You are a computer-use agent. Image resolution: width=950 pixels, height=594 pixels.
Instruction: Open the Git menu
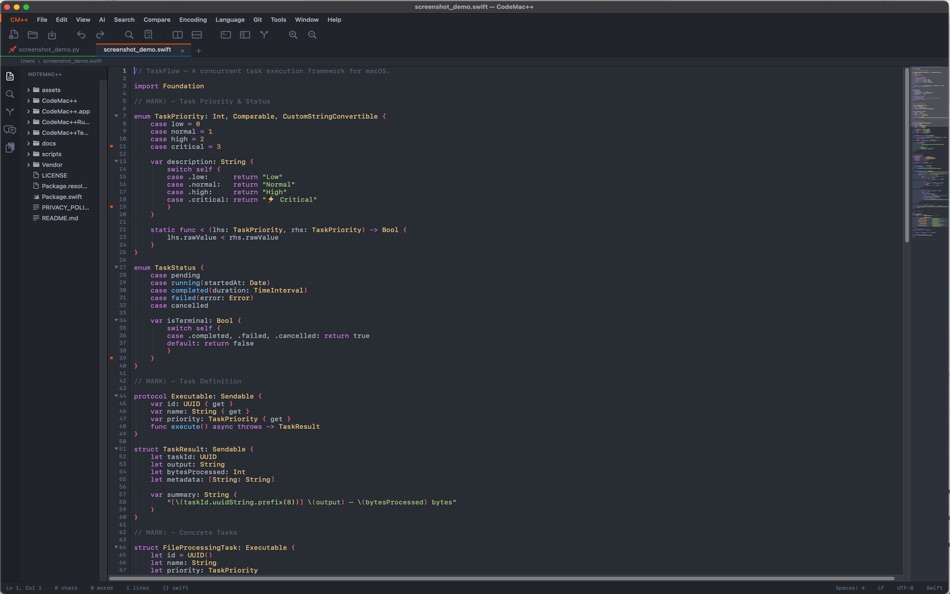pyautogui.click(x=256, y=19)
